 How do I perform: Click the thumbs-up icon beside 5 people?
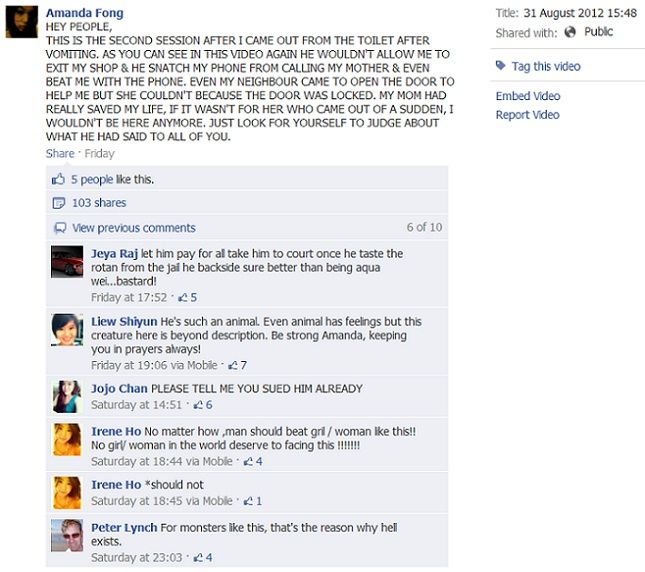[x=58, y=179]
